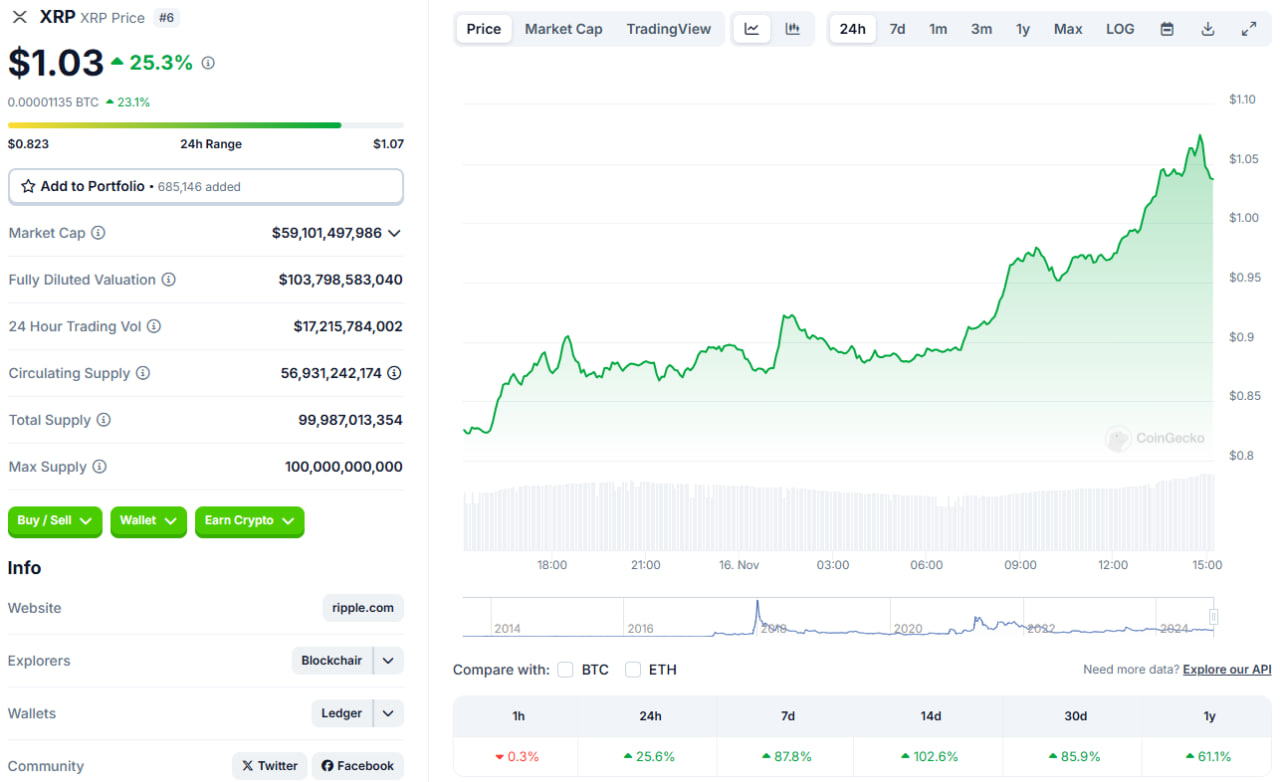The height and width of the screenshot is (782, 1280).
Task: Show Market Cap info icon
Action: (x=98, y=233)
